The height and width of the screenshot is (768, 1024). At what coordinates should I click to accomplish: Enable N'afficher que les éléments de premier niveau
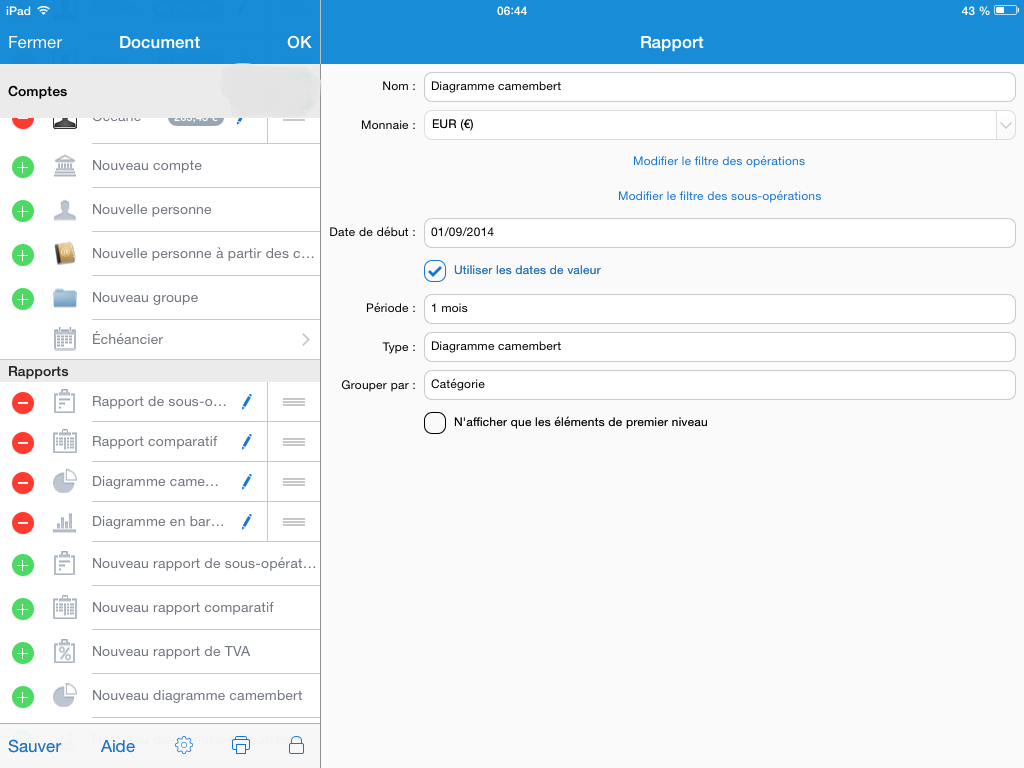435,423
